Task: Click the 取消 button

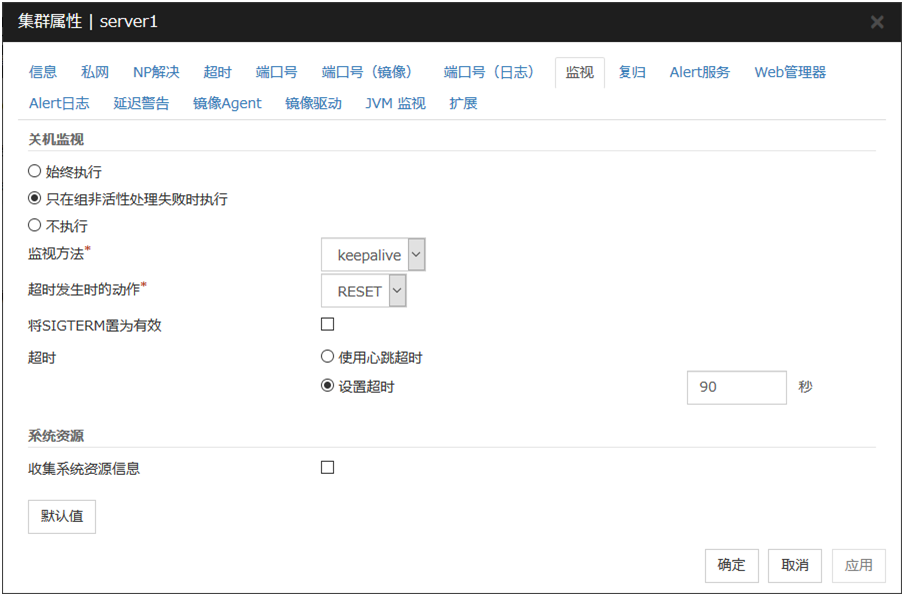Action: click(795, 565)
